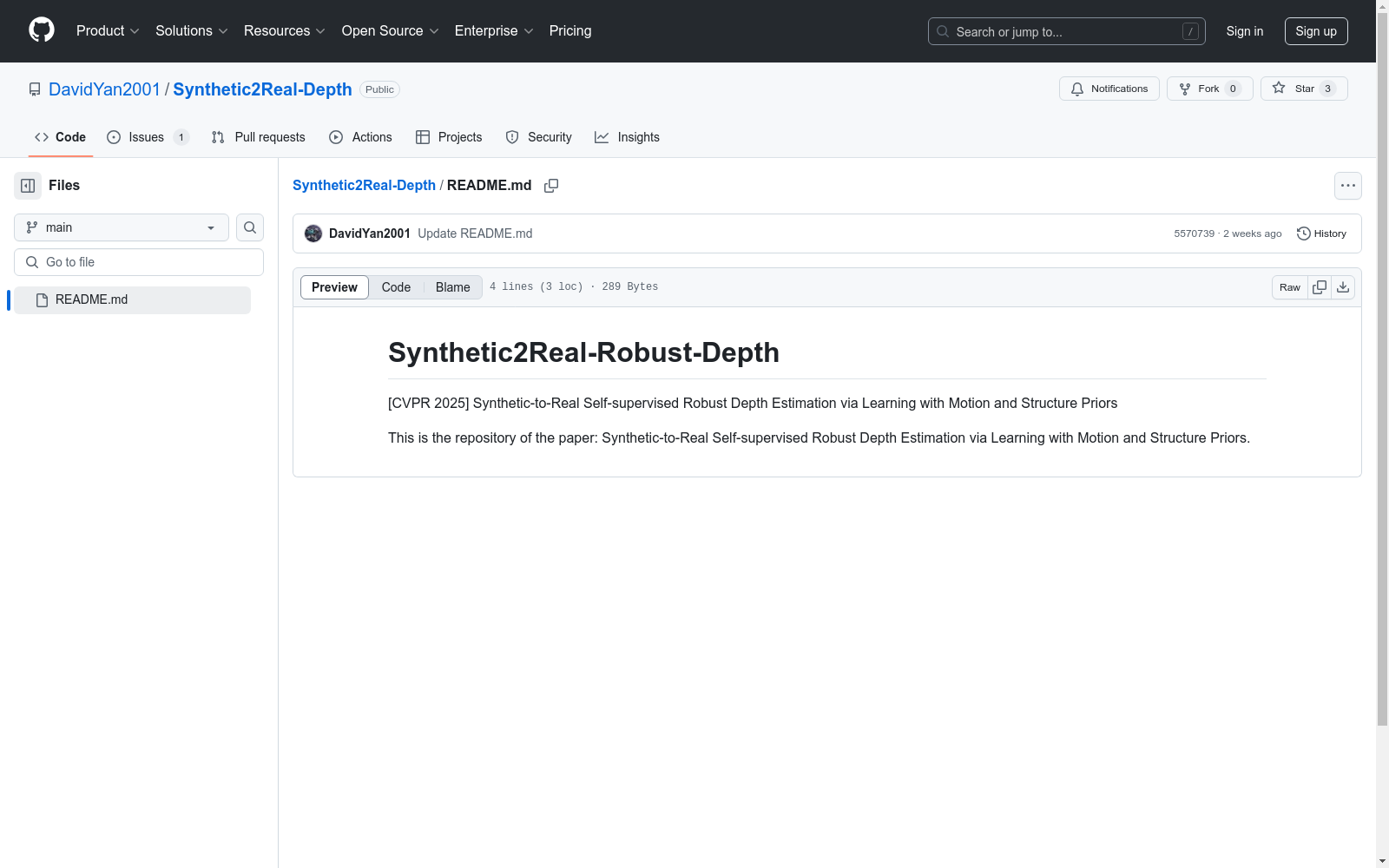This screenshot has width=1389, height=868.
Task: Star the repository
Action: pyautogui.click(x=1303, y=89)
